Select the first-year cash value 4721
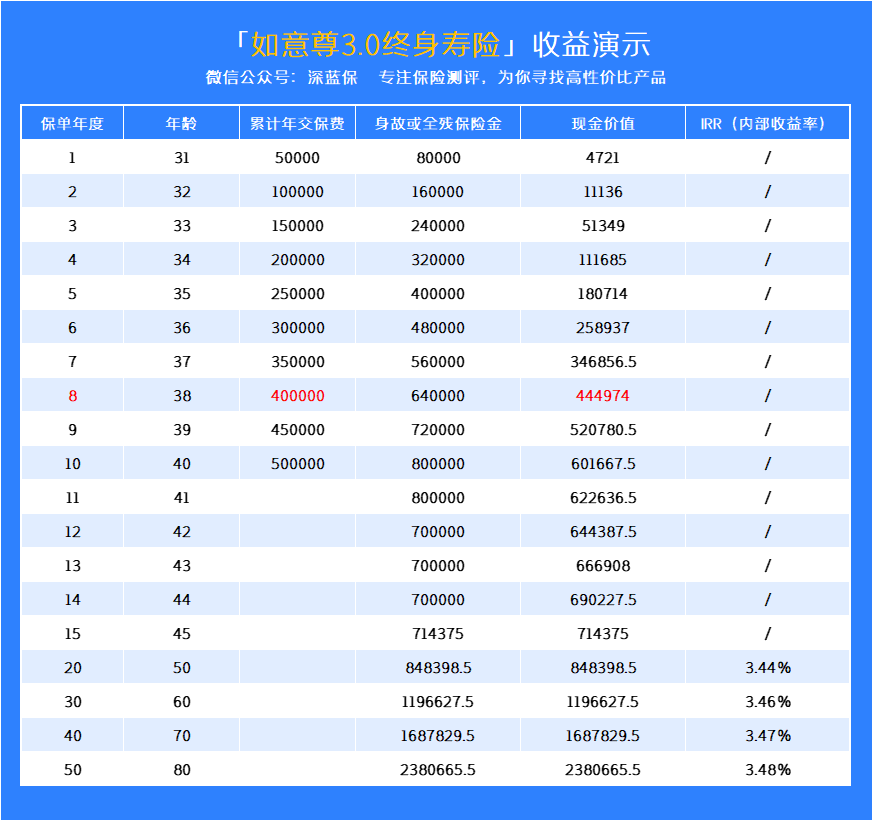872x820 pixels. click(603, 158)
